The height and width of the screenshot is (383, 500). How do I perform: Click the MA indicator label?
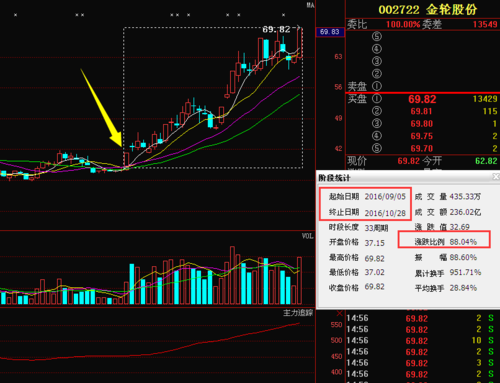click(x=310, y=5)
